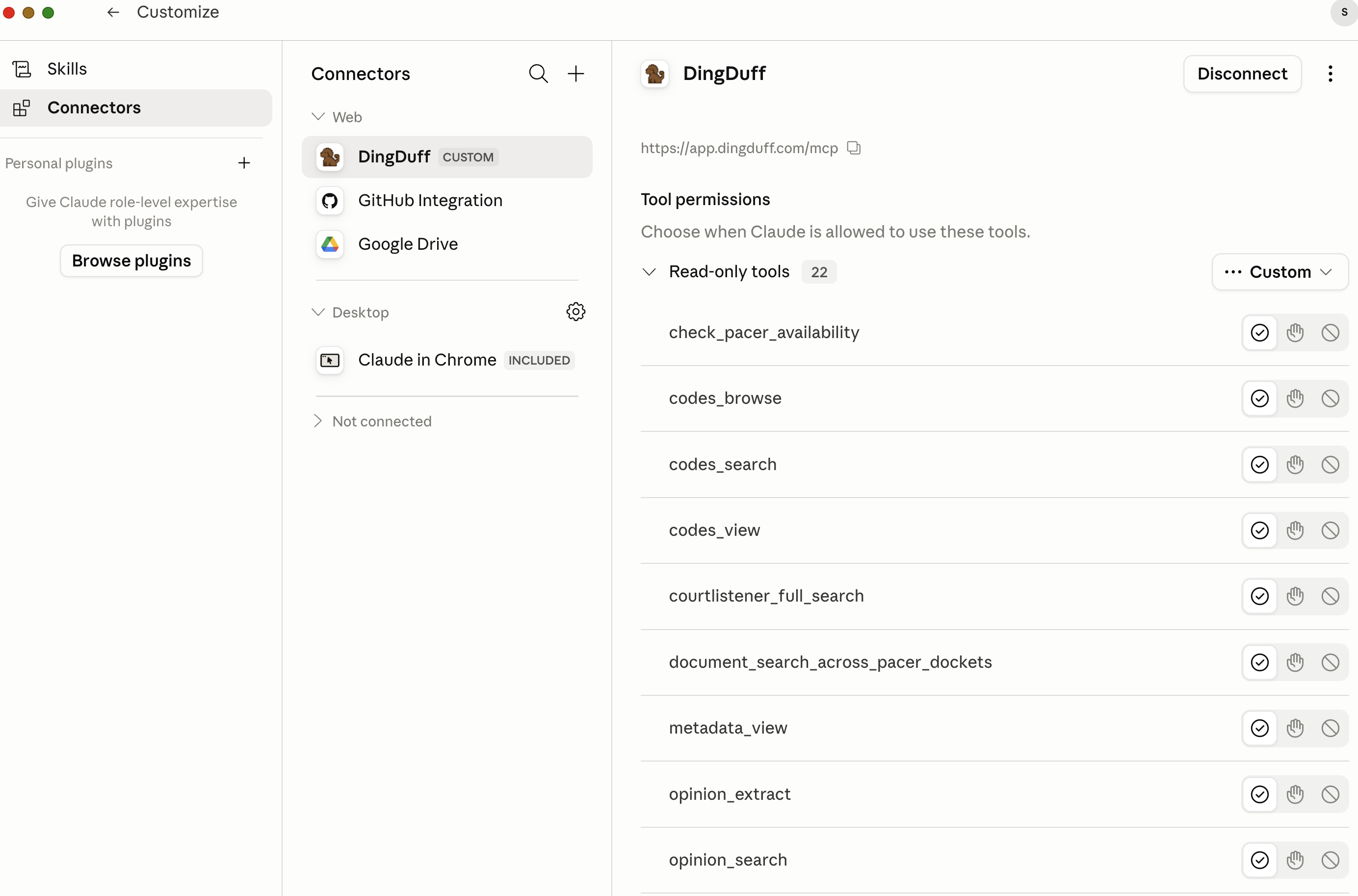Click the opinion_extract tool name
The image size is (1358, 896).
(730, 795)
